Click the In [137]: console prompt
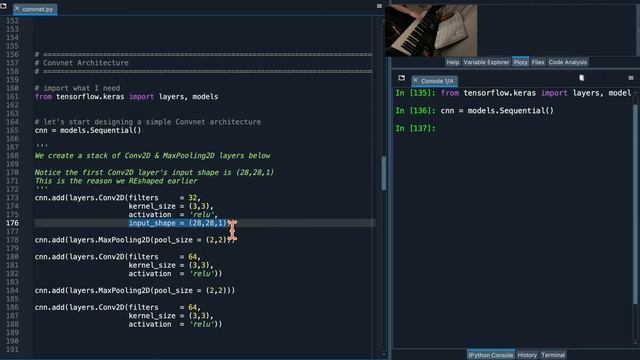Screen dimensions: 640x360 416,128
